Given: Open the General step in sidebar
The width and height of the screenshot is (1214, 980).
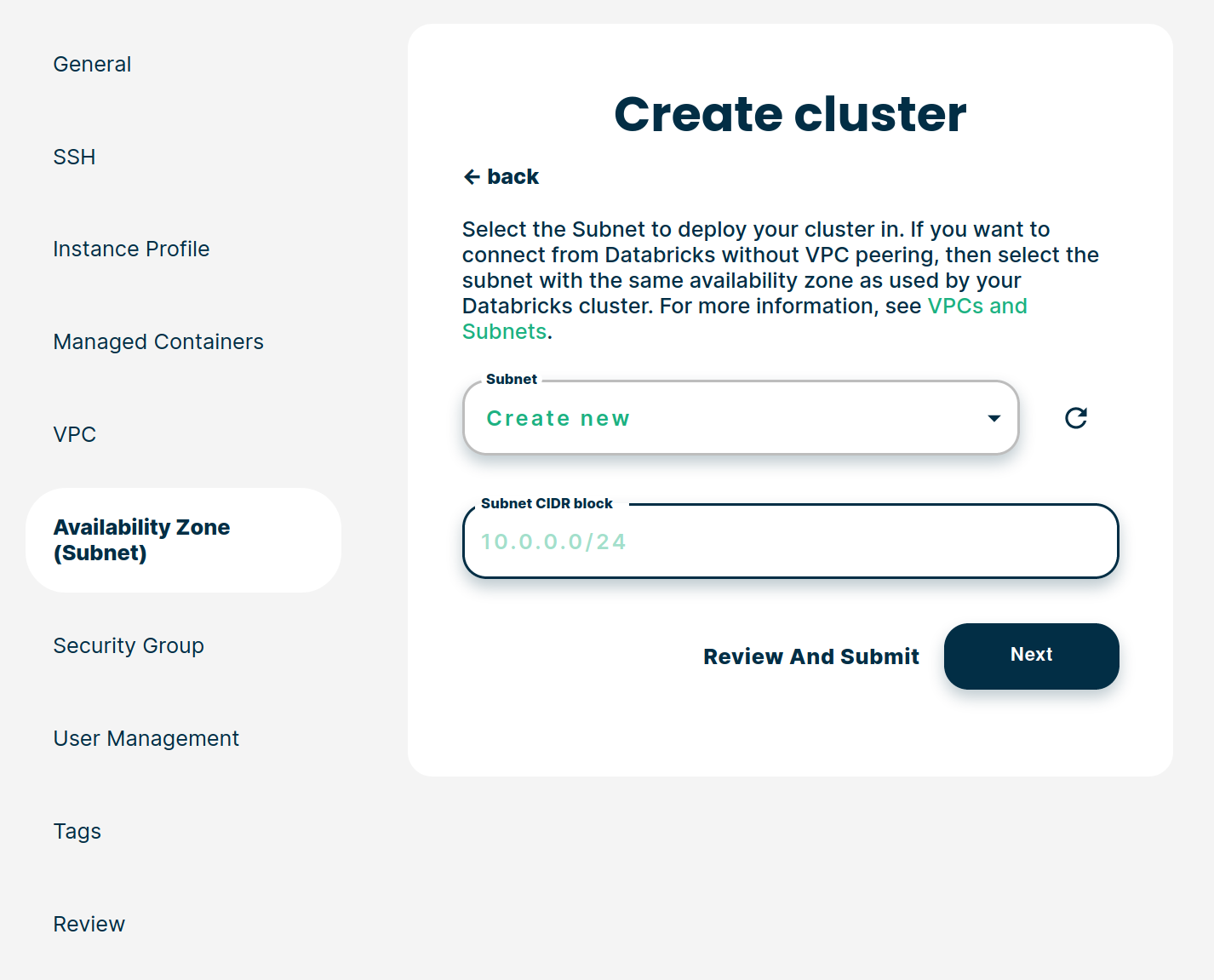Looking at the screenshot, I should click(x=92, y=65).
